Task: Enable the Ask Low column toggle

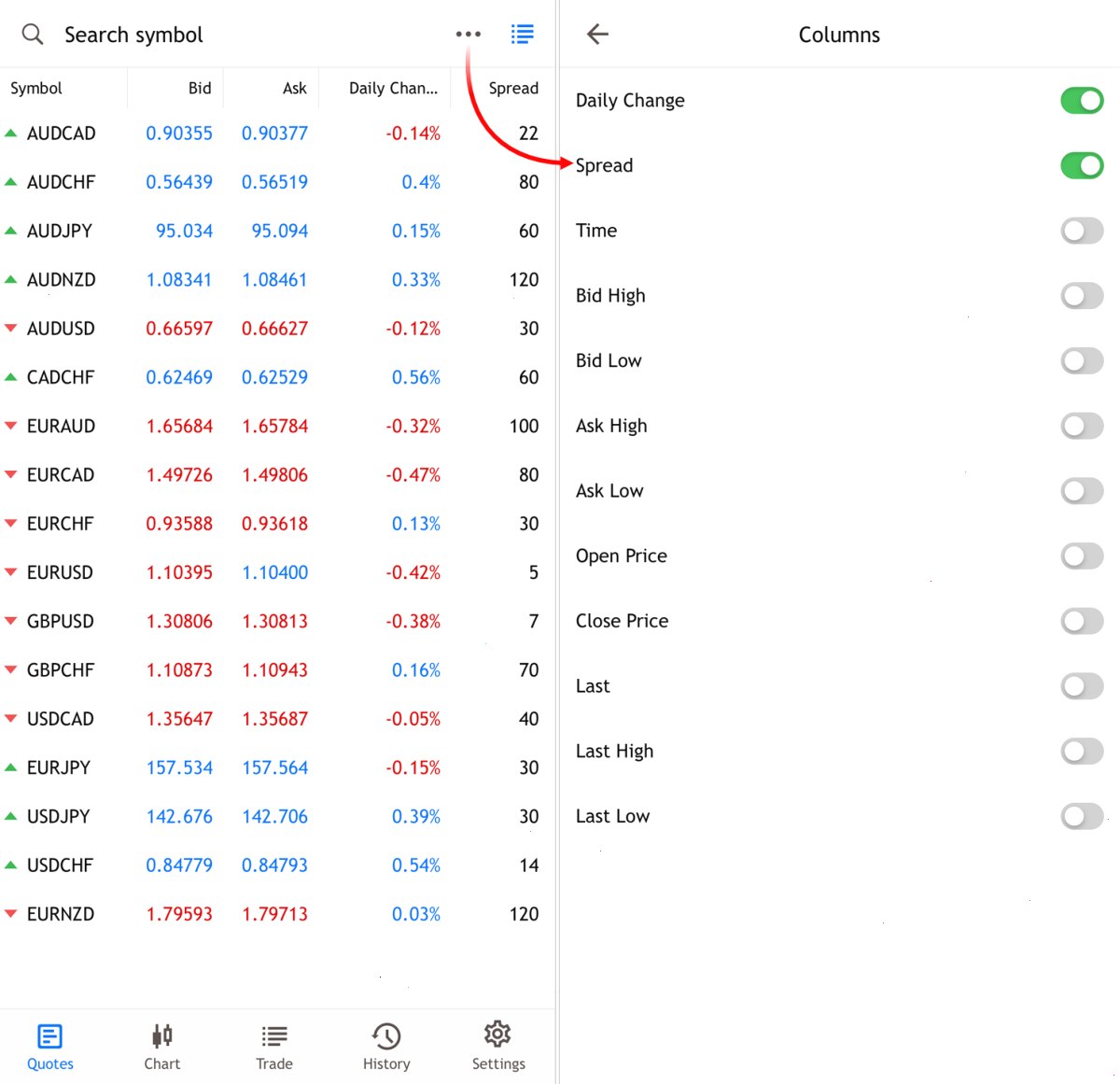Action: (x=1082, y=491)
